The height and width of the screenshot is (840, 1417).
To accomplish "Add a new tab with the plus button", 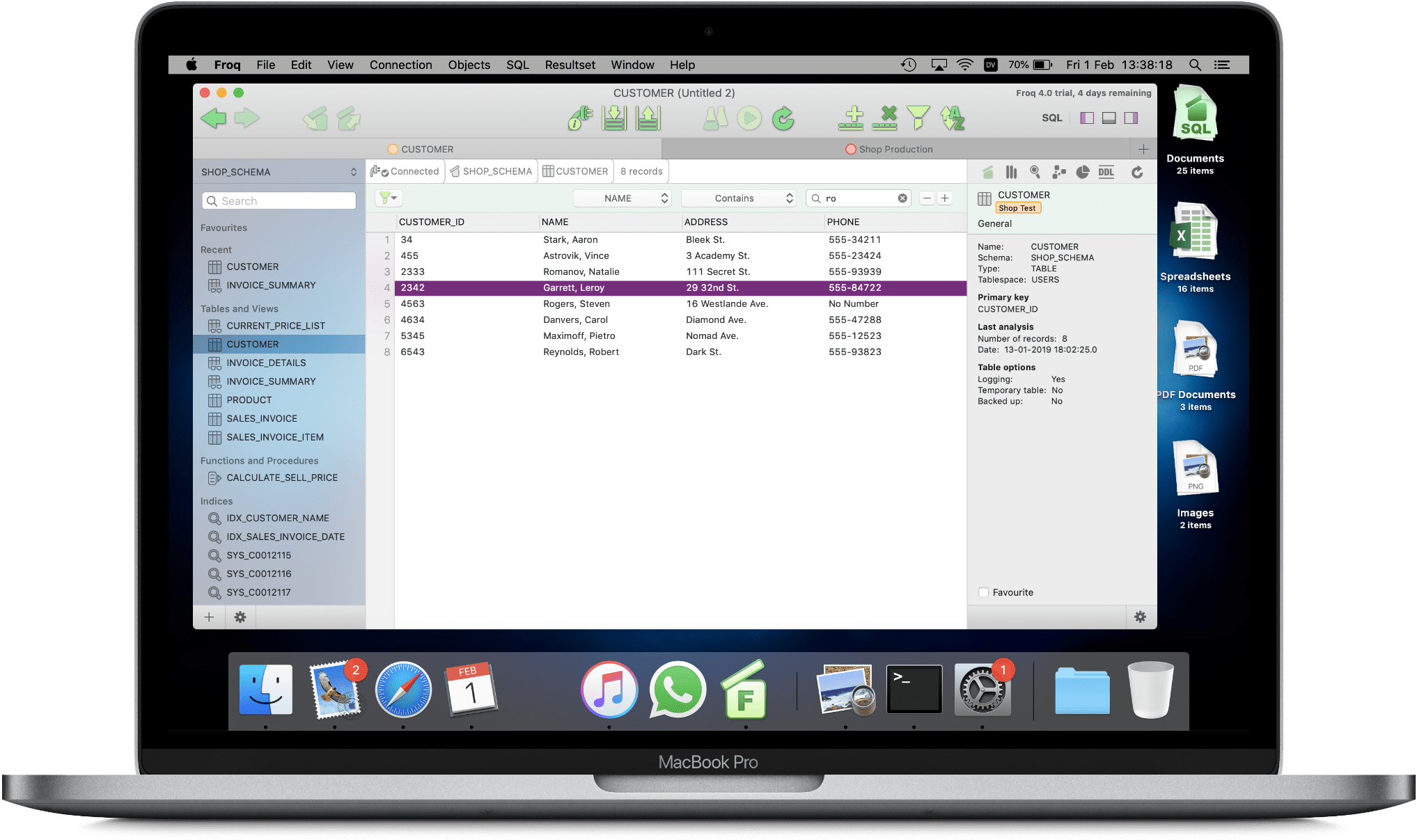I will 1143,149.
